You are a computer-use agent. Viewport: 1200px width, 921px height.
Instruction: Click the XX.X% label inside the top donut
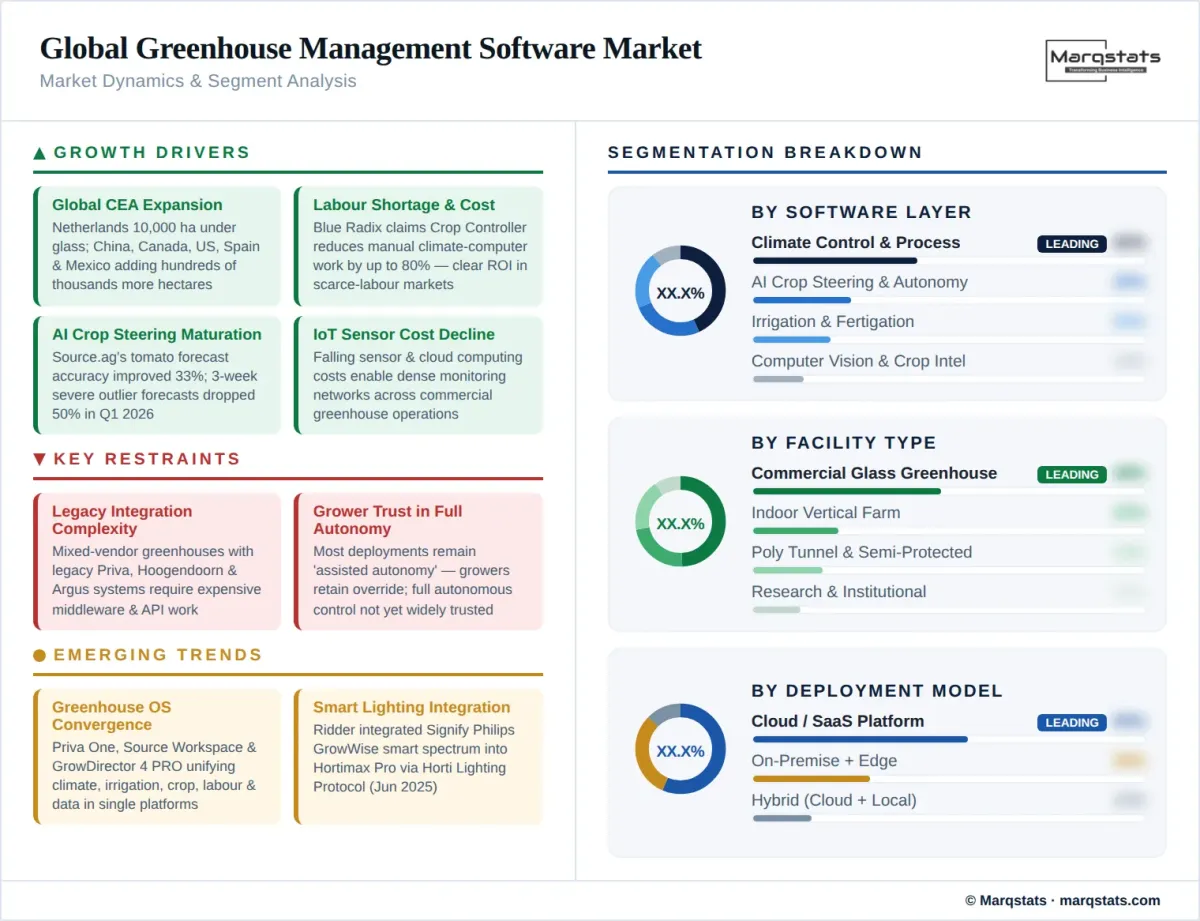point(680,292)
